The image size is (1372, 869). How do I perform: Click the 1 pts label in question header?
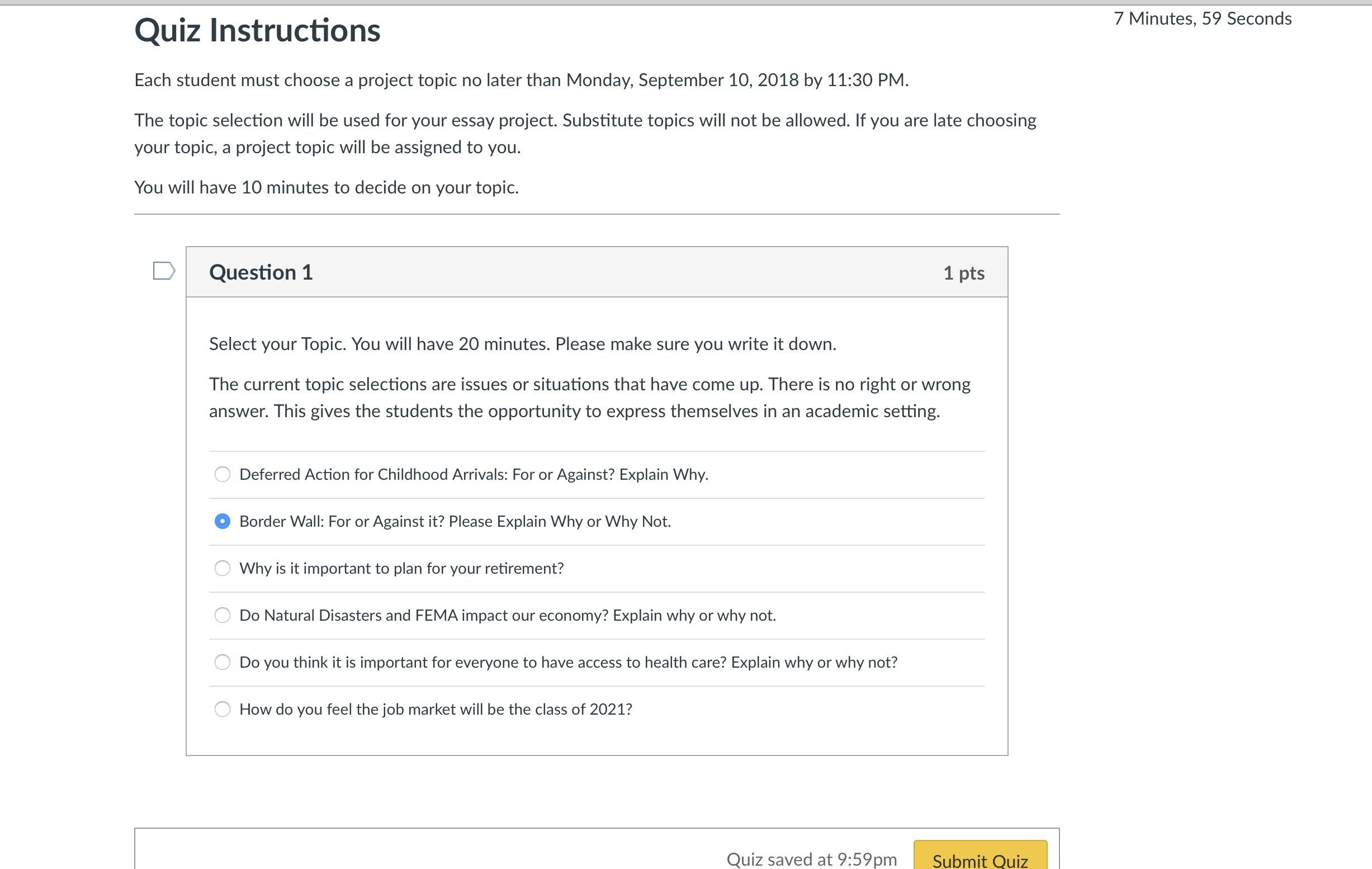pos(964,273)
